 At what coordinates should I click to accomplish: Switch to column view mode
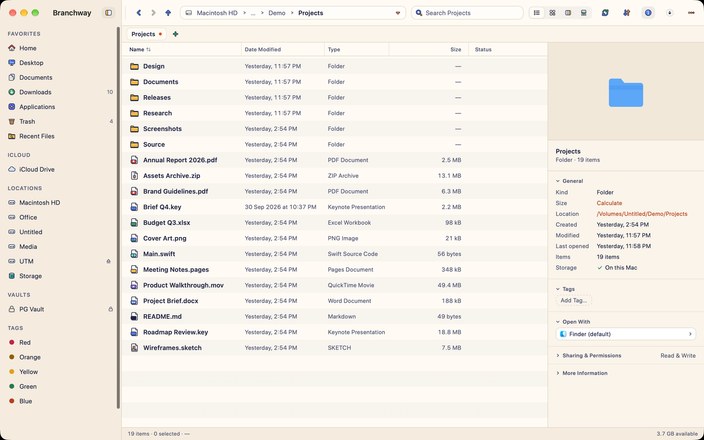tap(568, 13)
